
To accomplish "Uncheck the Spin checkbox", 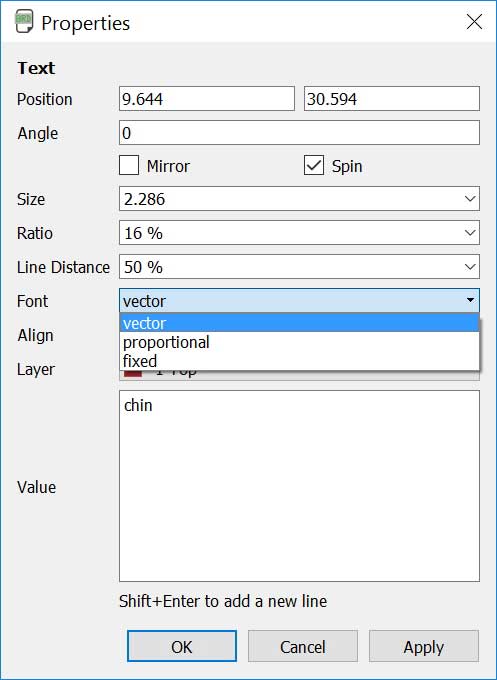I will pyautogui.click(x=314, y=166).
